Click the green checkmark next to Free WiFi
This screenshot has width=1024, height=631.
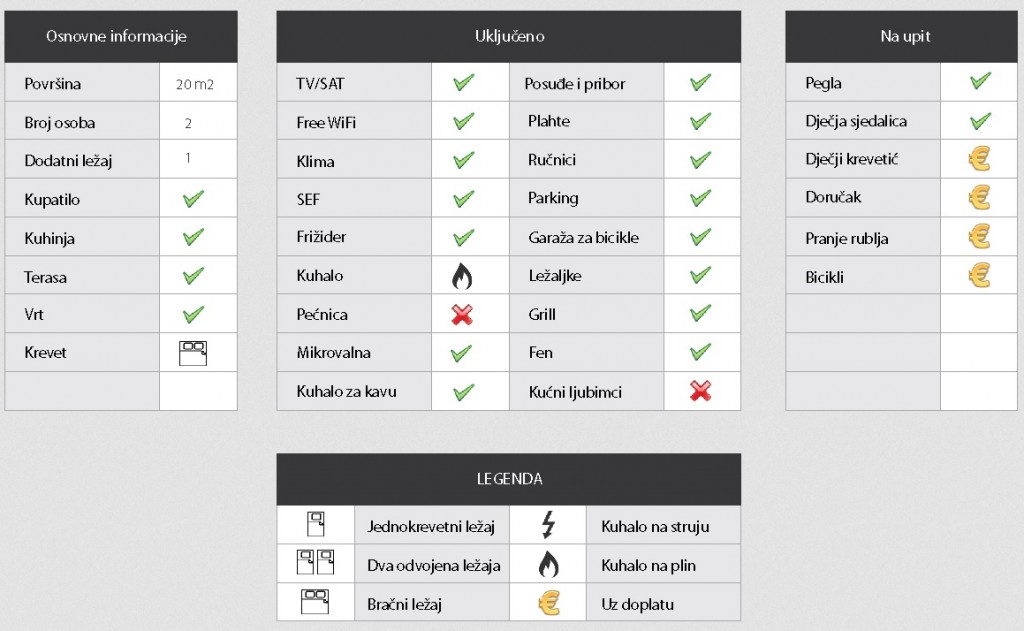[463, 122]
